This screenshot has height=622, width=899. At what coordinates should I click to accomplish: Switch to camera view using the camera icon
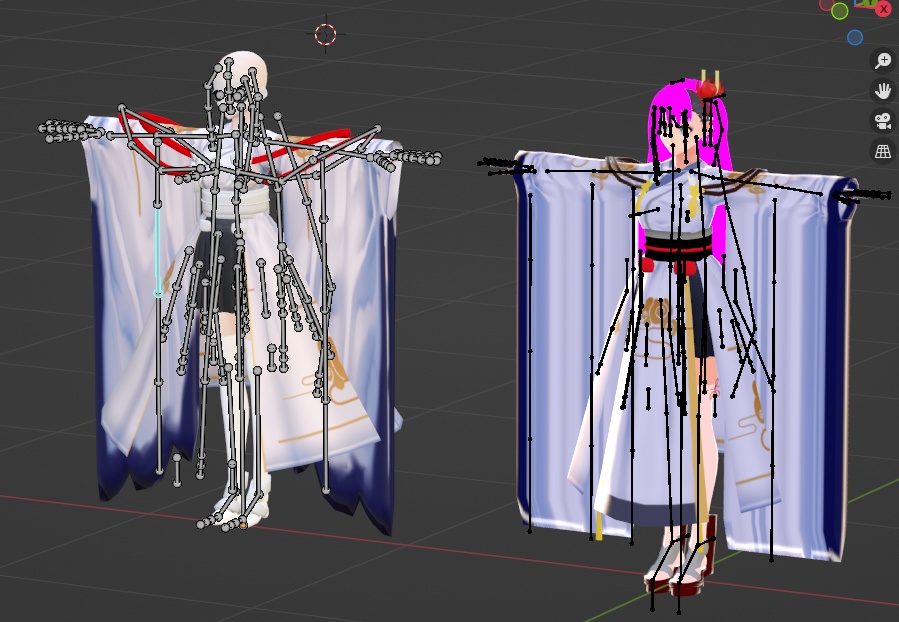[x=883, y=122]
